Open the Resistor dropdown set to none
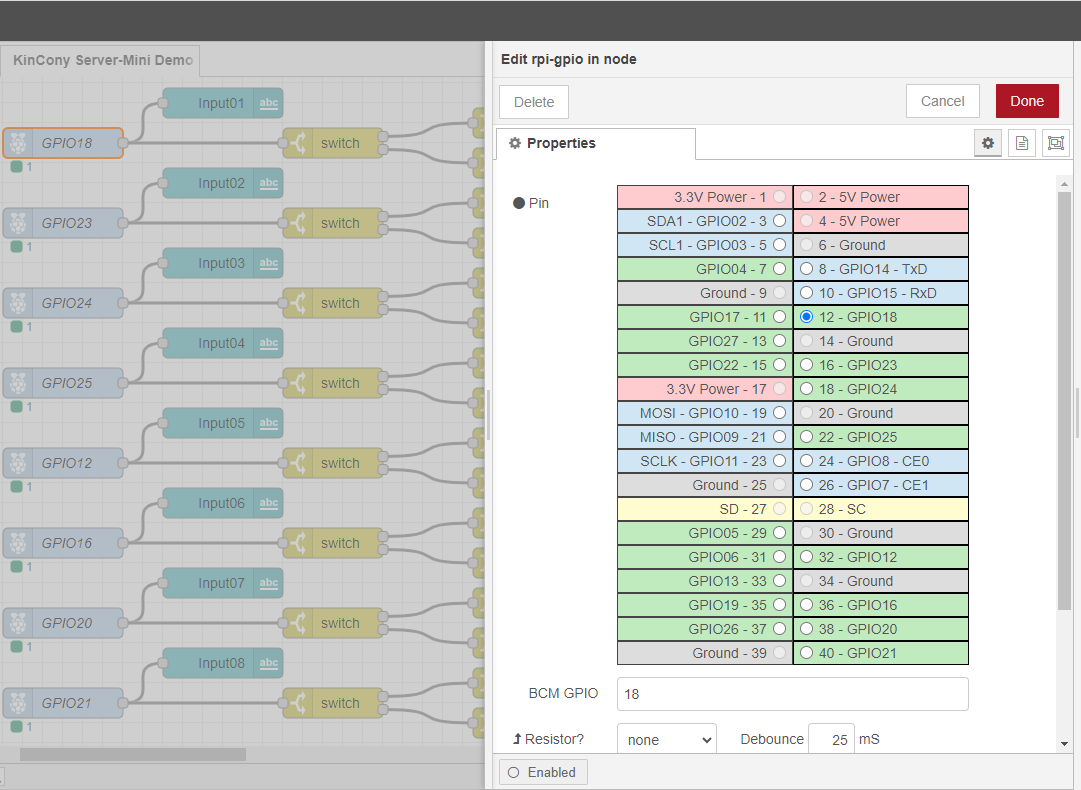 (666, 740)
